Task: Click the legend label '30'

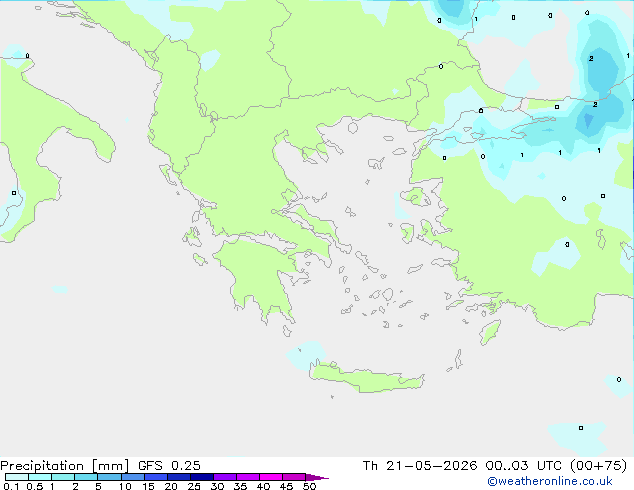Action: click(x=217, y=486)
